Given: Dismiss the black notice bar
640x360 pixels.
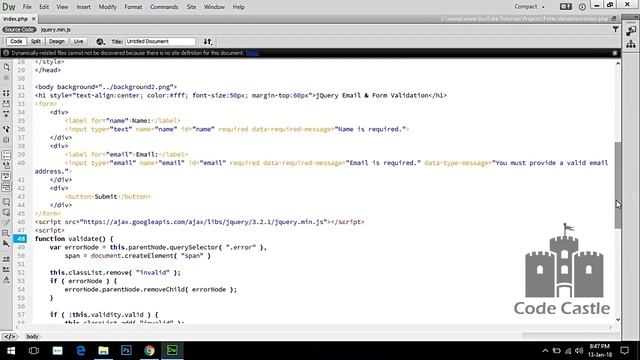Looking at the screenshot, I should click(615, 53).
